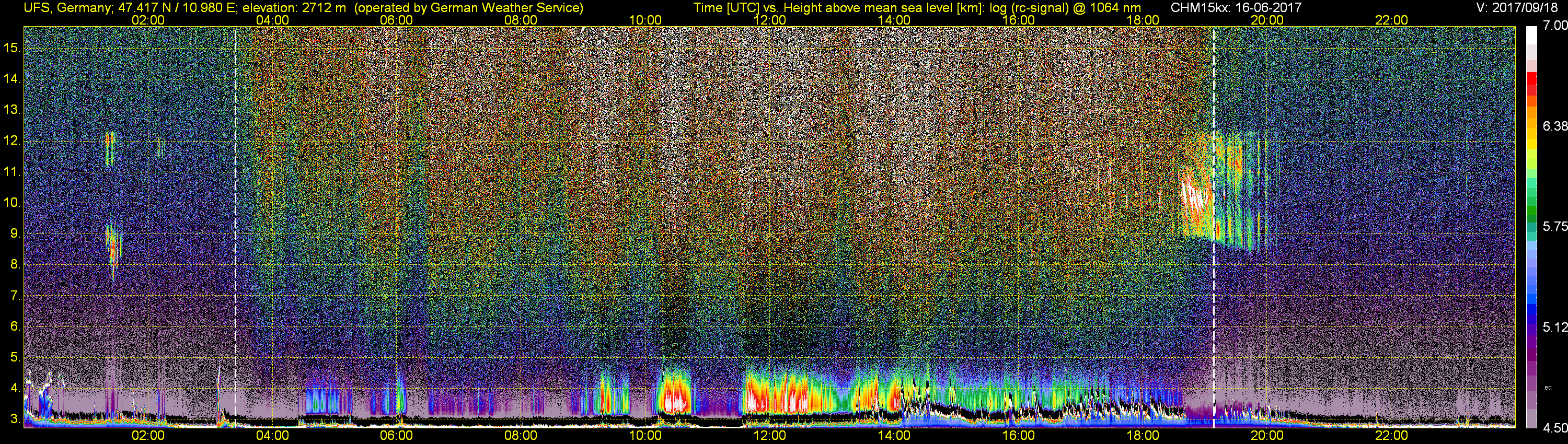Viewport: 1568px width, 444px height.
Task: Click "02:00" on the top time axis
Action: 148,20
